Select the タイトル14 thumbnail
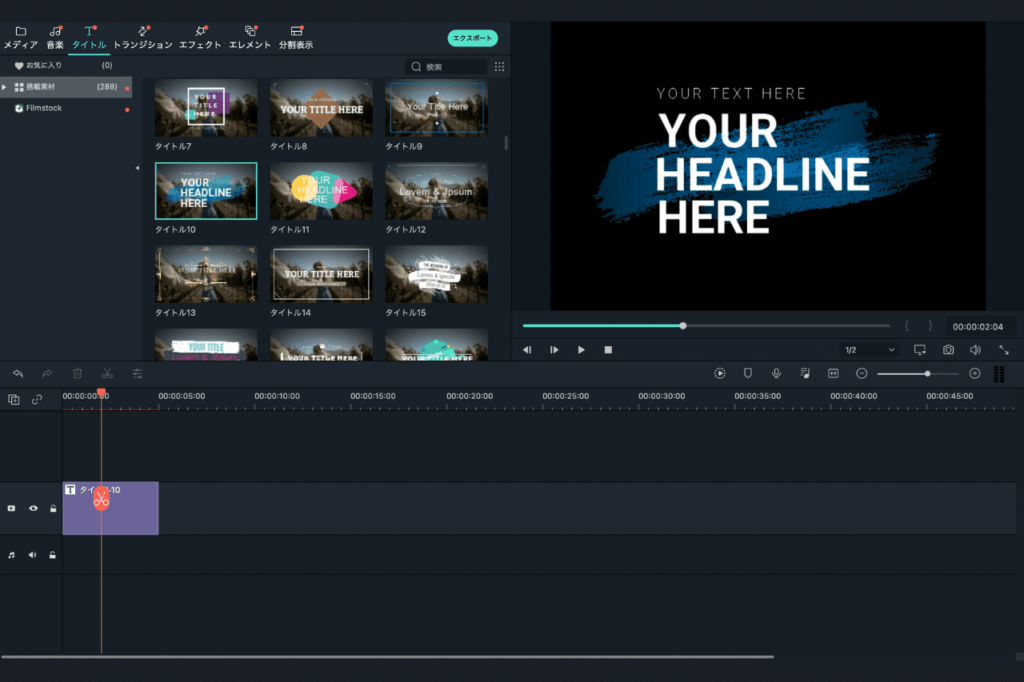The width and height of the screenshot is (1024, 682). point(321,274)
